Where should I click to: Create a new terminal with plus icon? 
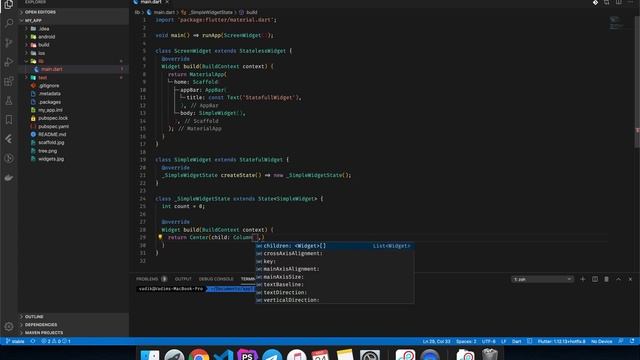583,279
